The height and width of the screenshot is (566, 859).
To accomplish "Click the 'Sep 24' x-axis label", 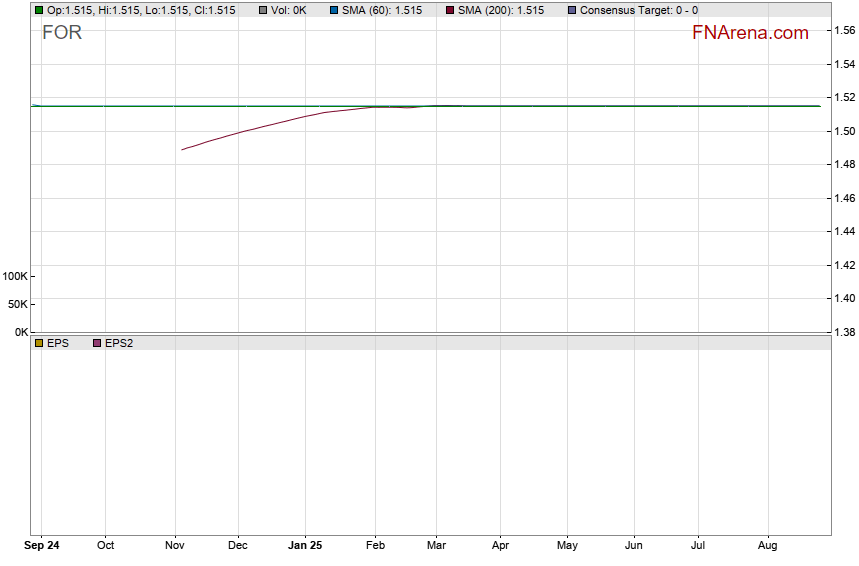I will [x=41, y=546].
